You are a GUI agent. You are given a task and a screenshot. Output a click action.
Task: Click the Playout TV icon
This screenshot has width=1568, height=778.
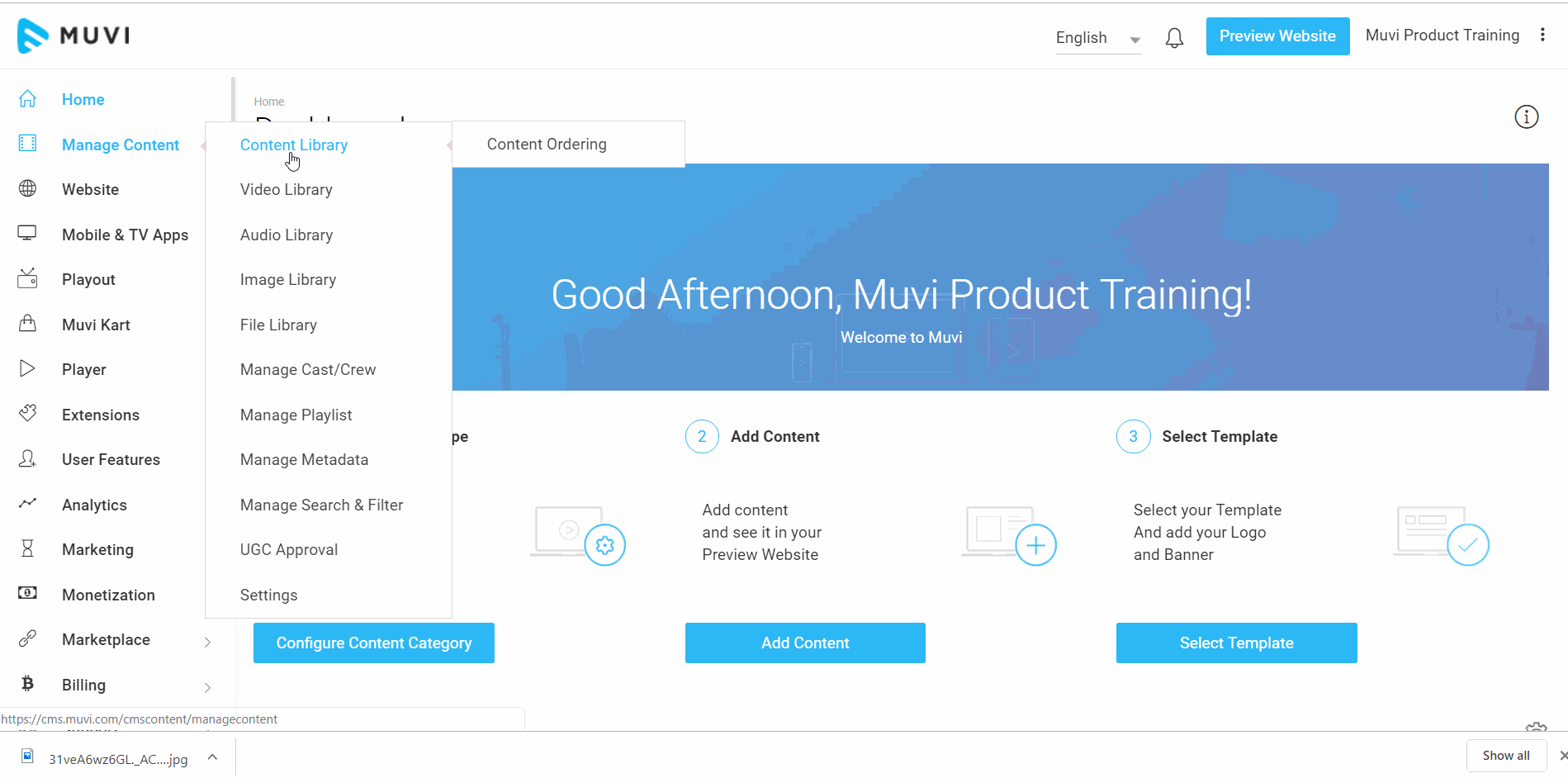pos(27,278)
